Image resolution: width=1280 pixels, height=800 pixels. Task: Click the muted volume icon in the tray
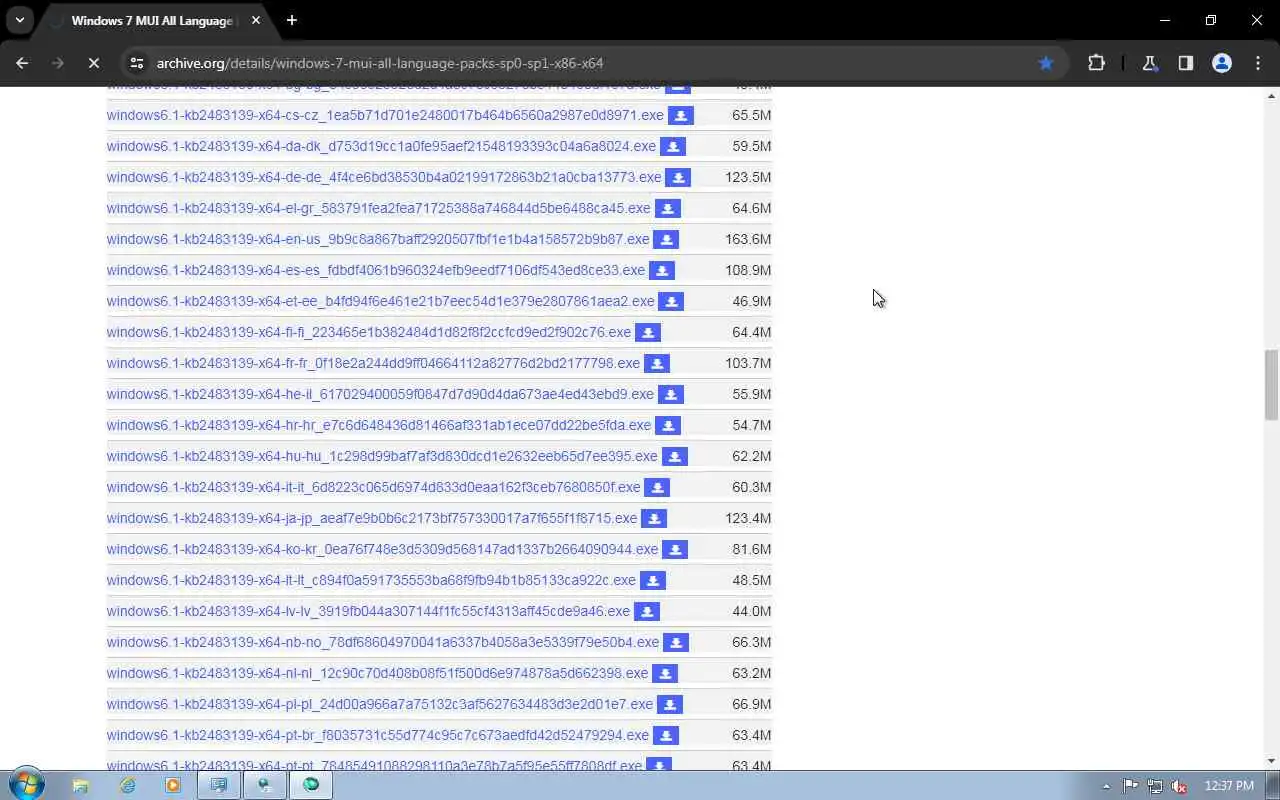[x=1180, y=786]
